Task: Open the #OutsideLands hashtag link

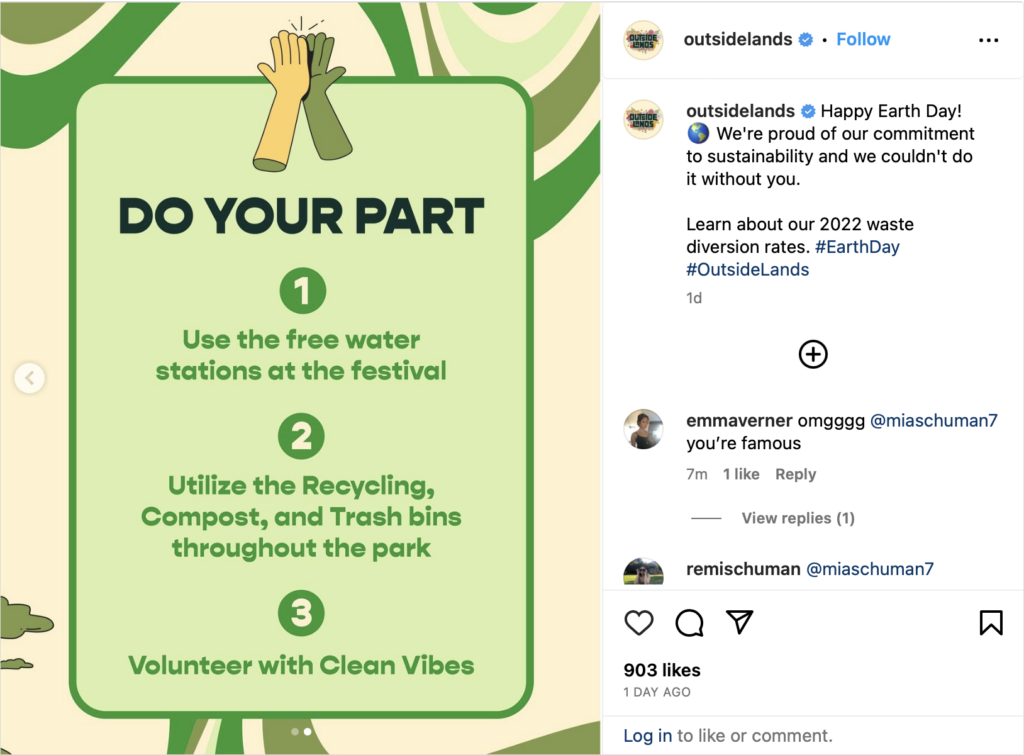Action: 747,270
